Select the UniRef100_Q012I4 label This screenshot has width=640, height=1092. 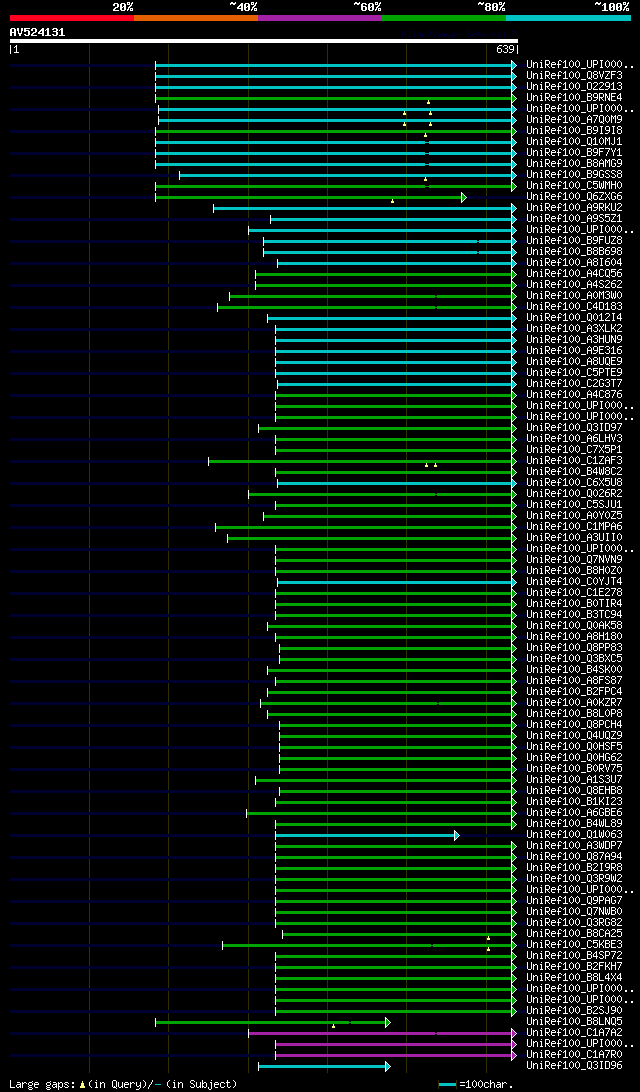pos(575,318)
